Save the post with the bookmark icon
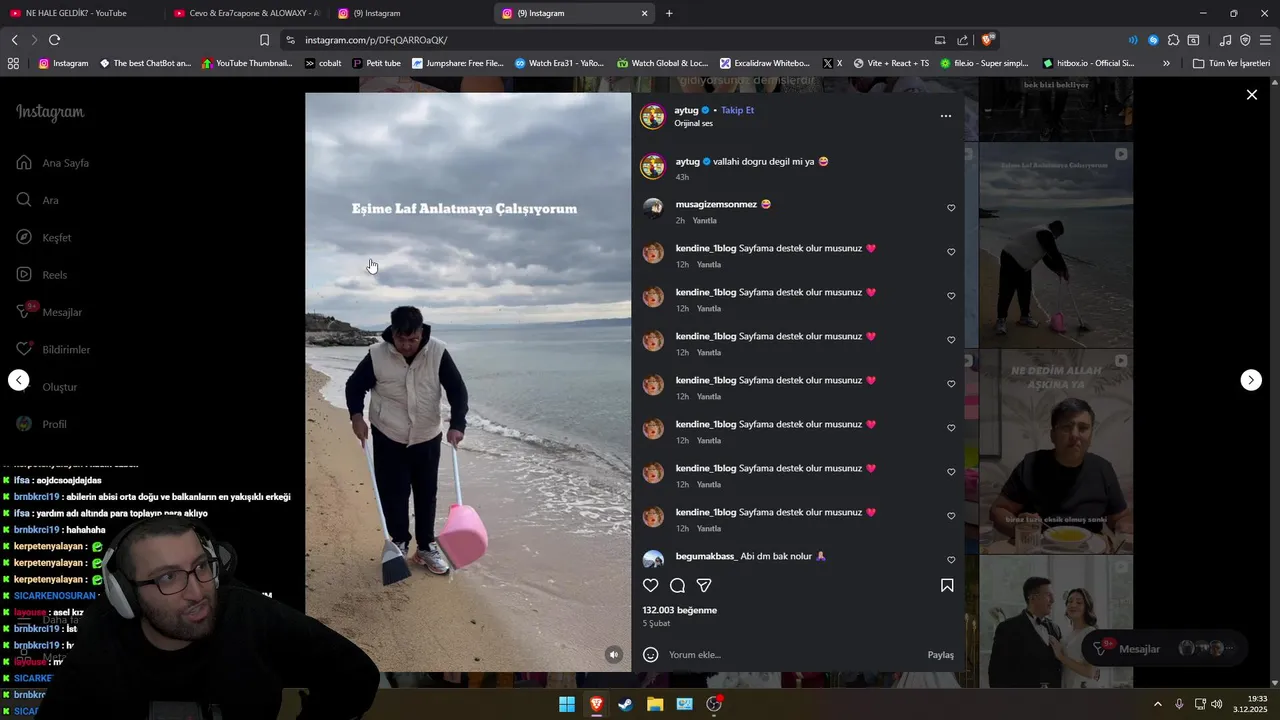This screenshot has height=720, width=1280. (947, 586)
